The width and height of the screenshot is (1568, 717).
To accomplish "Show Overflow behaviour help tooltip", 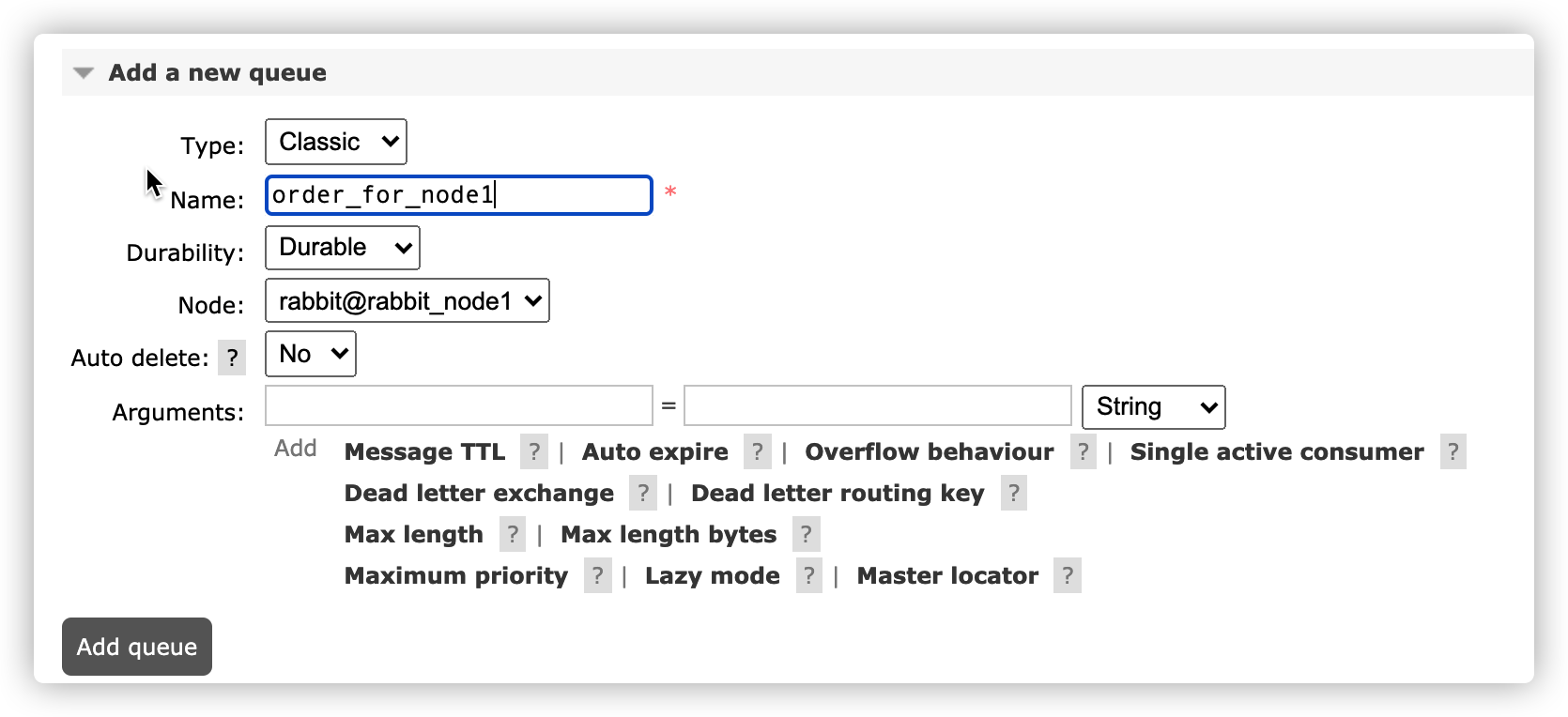I will click(x=1083, y=451).
